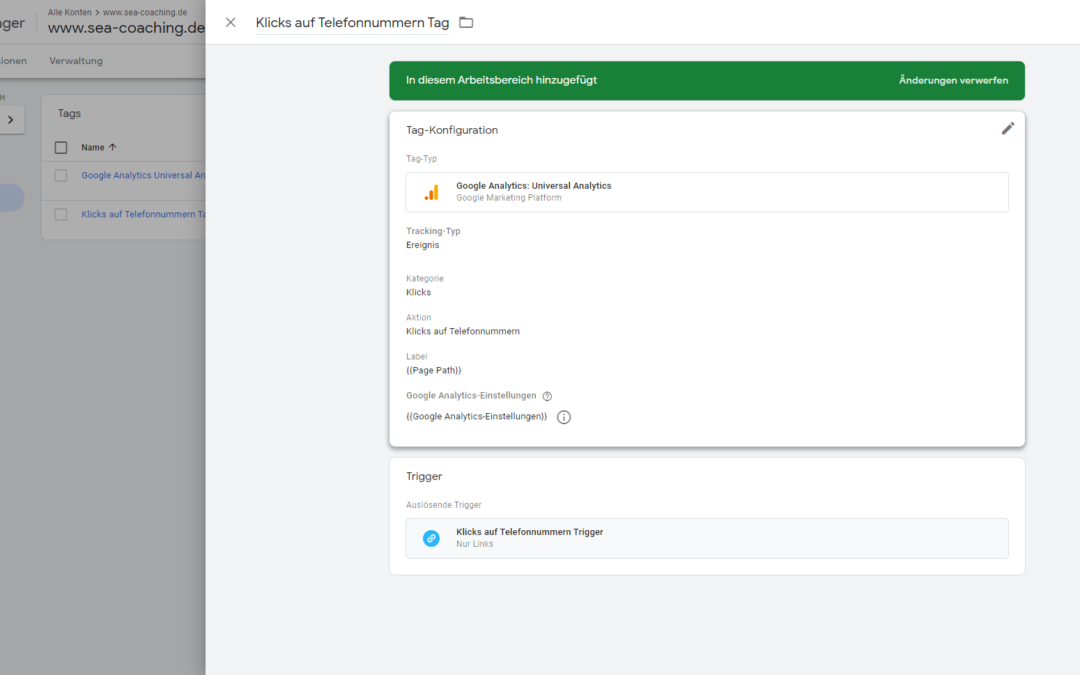Click www.sea-coaching.de container title
Screen dimensions: 1080x675
(126, 28)
